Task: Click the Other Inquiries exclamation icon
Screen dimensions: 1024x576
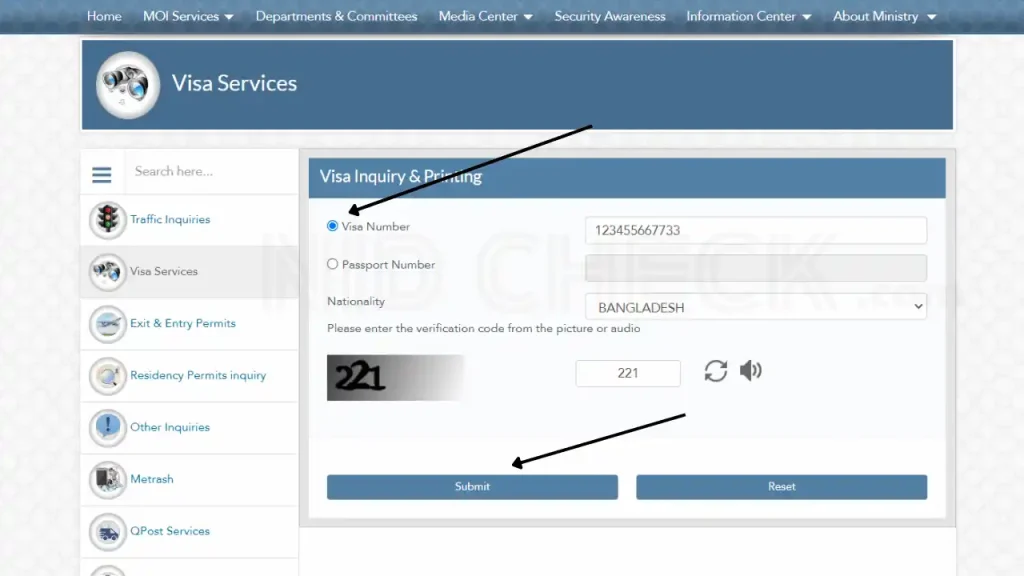Action: coord(107,428)
